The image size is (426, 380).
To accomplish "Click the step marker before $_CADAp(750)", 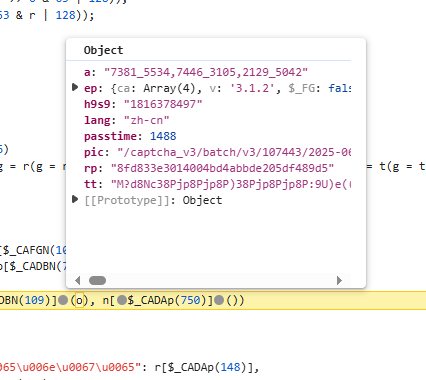I will [x=122, y=300].
